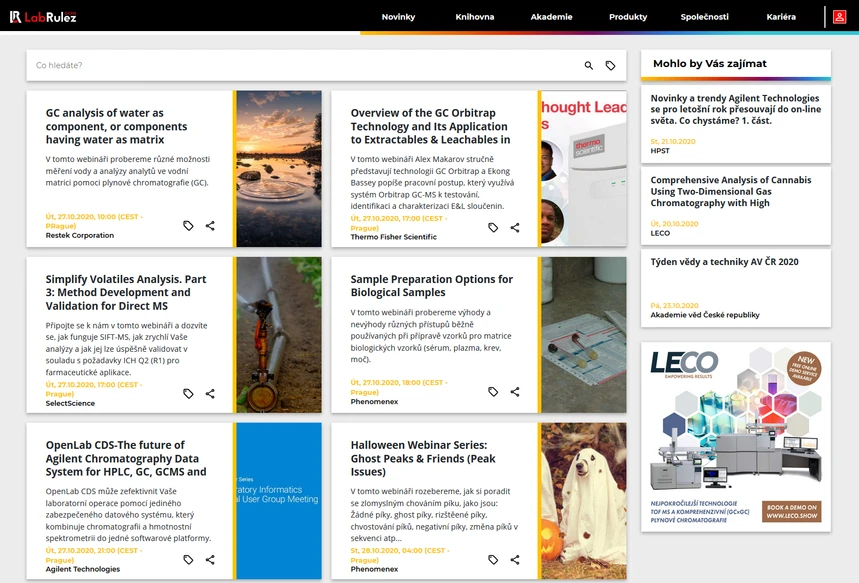
Task: Open the tag filter icon beside the search field
Action: point(611,64)
